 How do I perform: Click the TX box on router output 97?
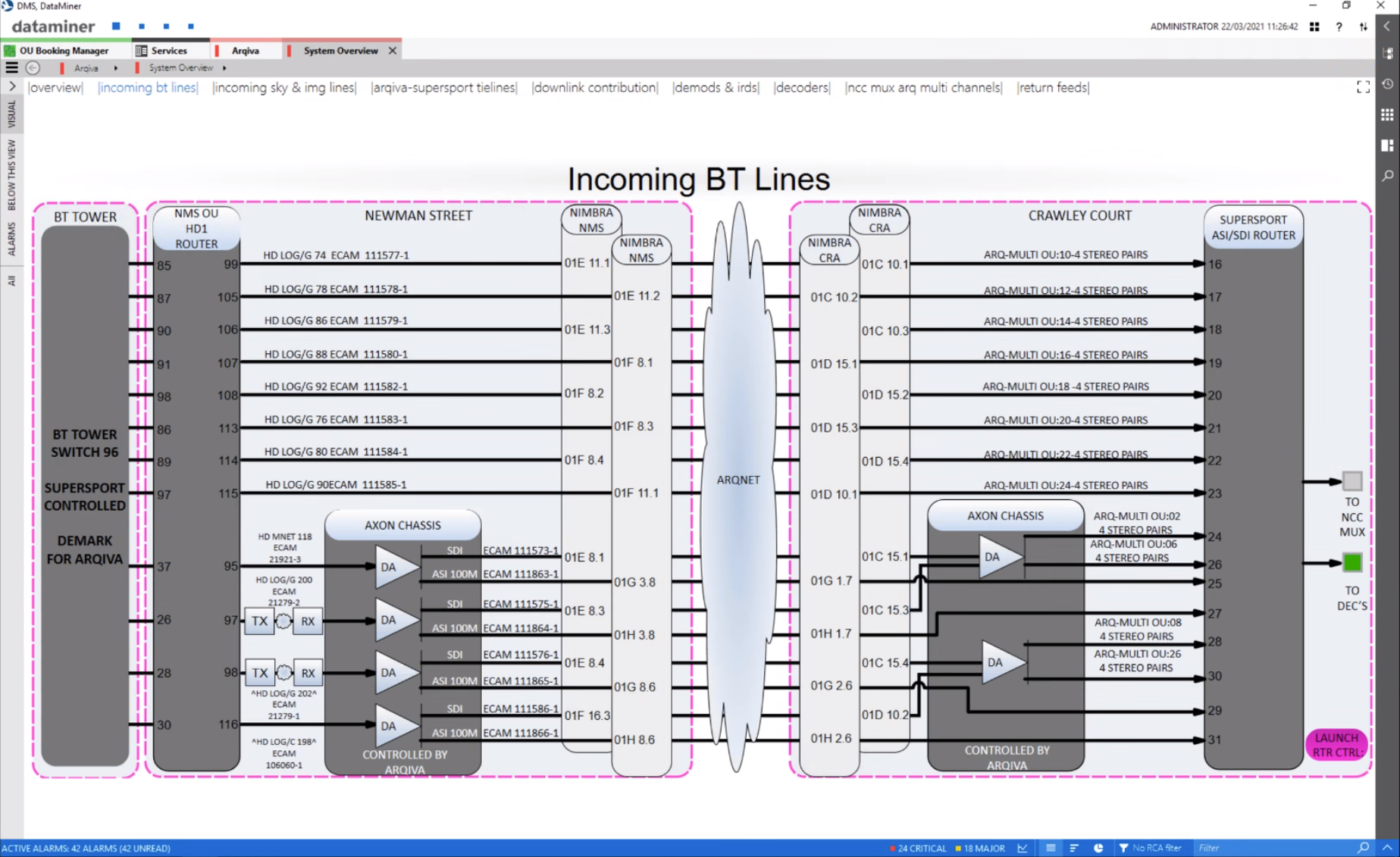pyautogui.click(x=259, y=621)
